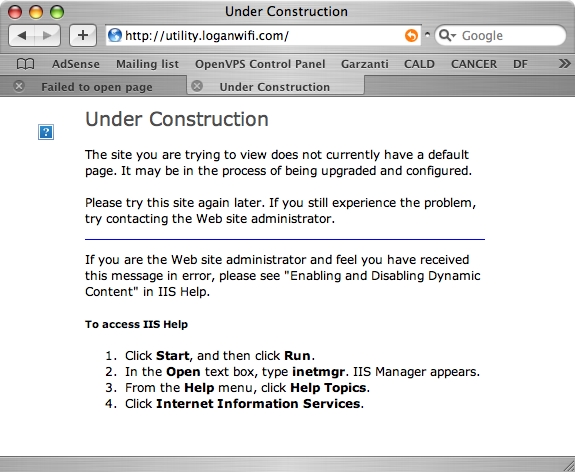Close the Failed to open page tab
This screenshot has width=575, height=472.
(19, 87)
